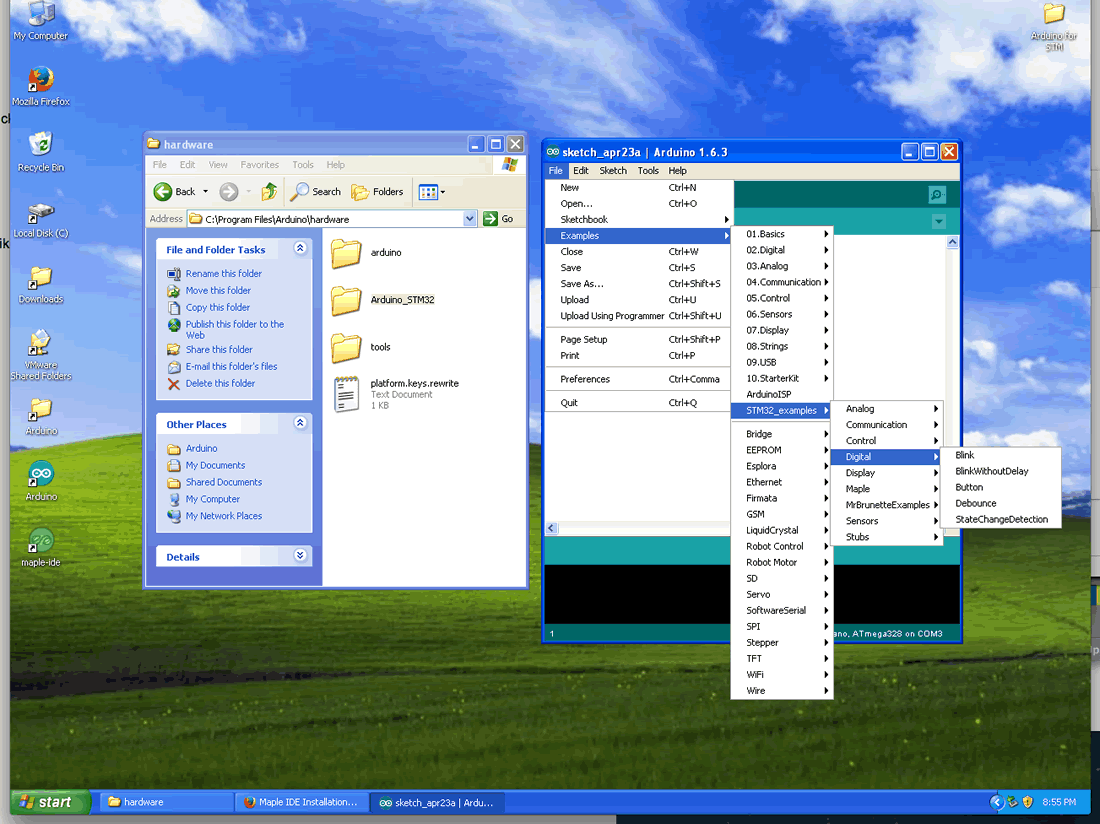Image resolution: width=1100 pixels, height=824 pixels.
Task: Expand the Details panel
Action: click(300, 555)
